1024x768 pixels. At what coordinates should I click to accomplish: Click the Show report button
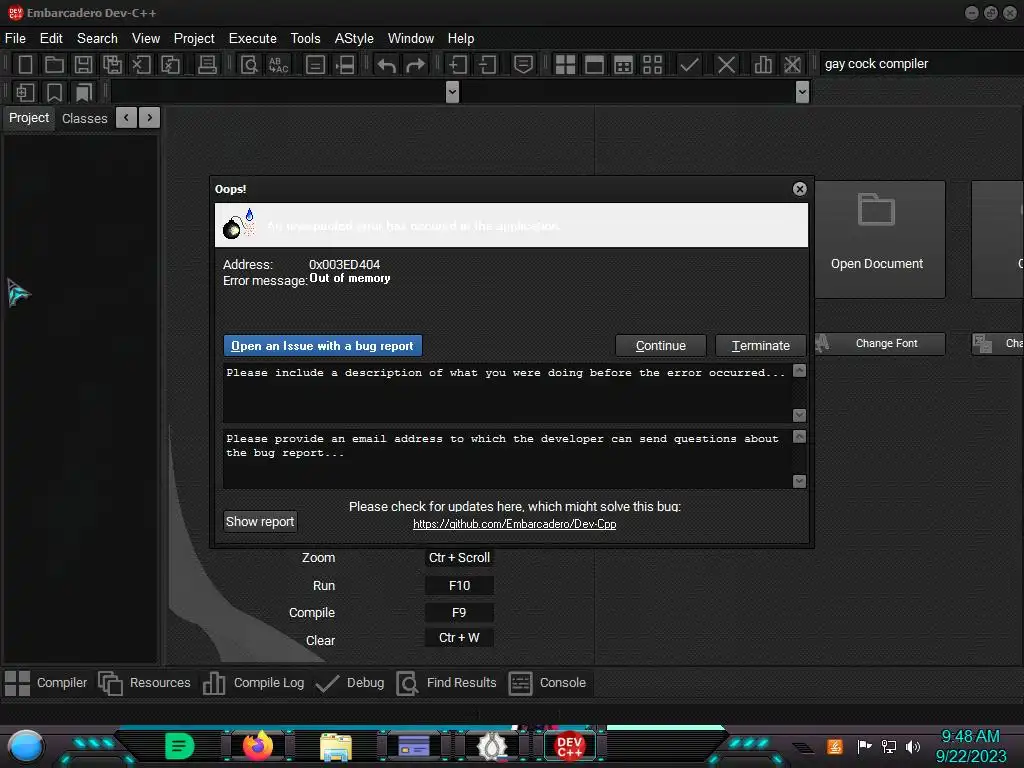pyautogui.click(x=260, y=521)
